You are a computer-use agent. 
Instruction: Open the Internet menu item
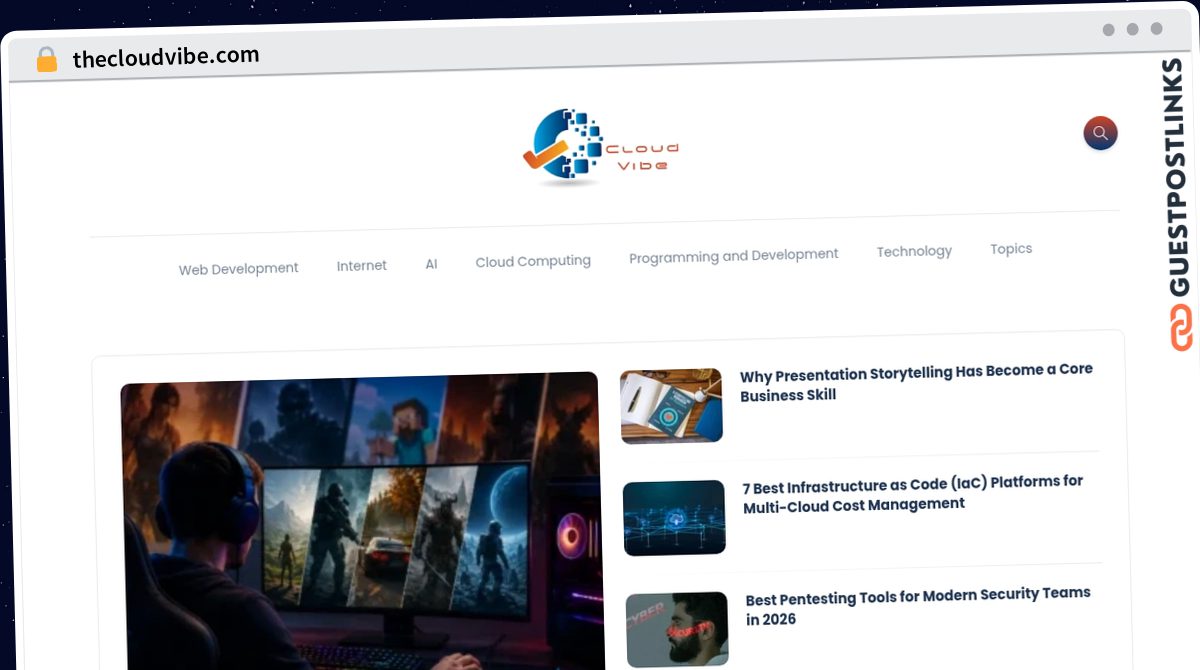click(x=361, y=266)
